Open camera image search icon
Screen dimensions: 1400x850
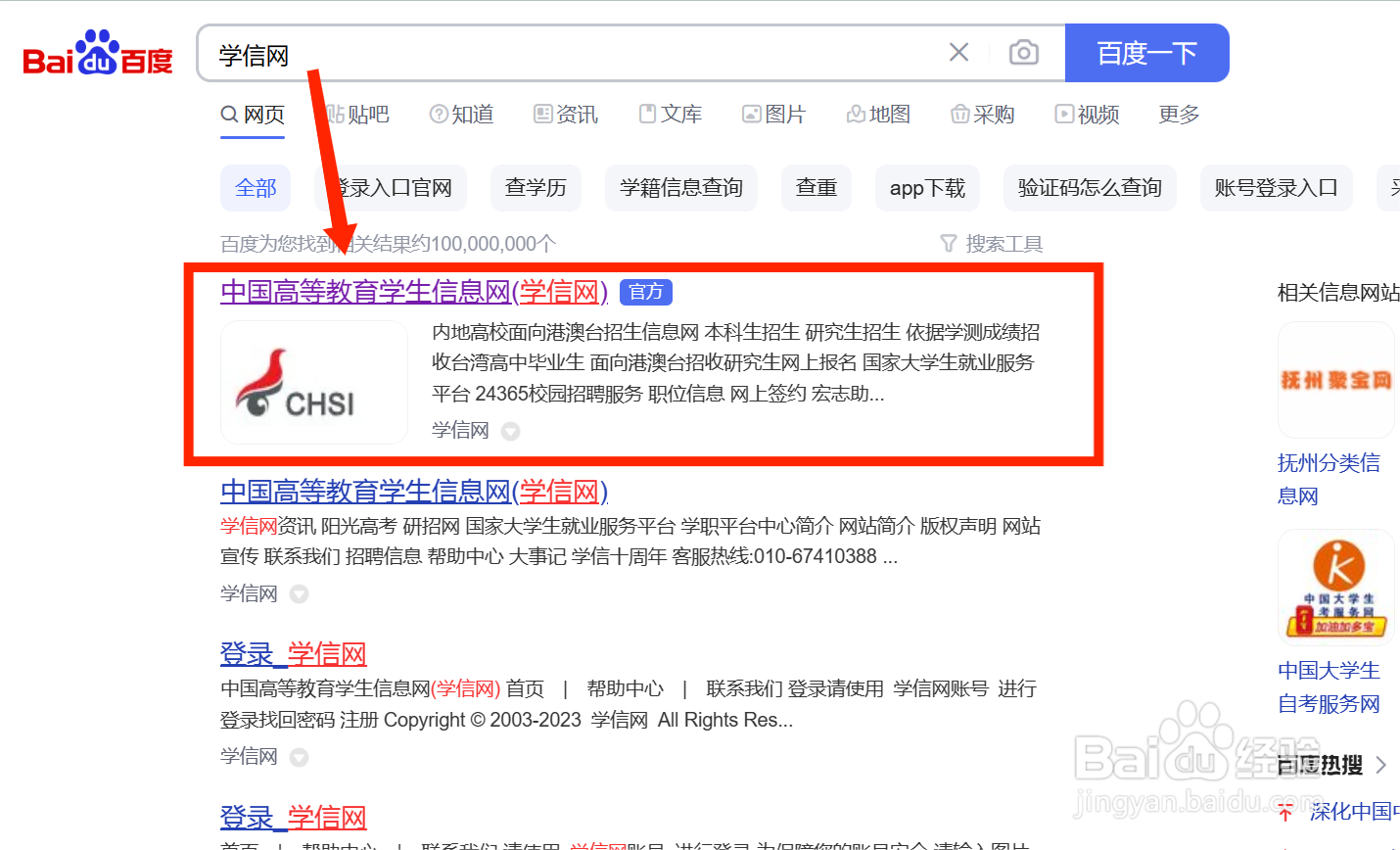click(1024, 52)
